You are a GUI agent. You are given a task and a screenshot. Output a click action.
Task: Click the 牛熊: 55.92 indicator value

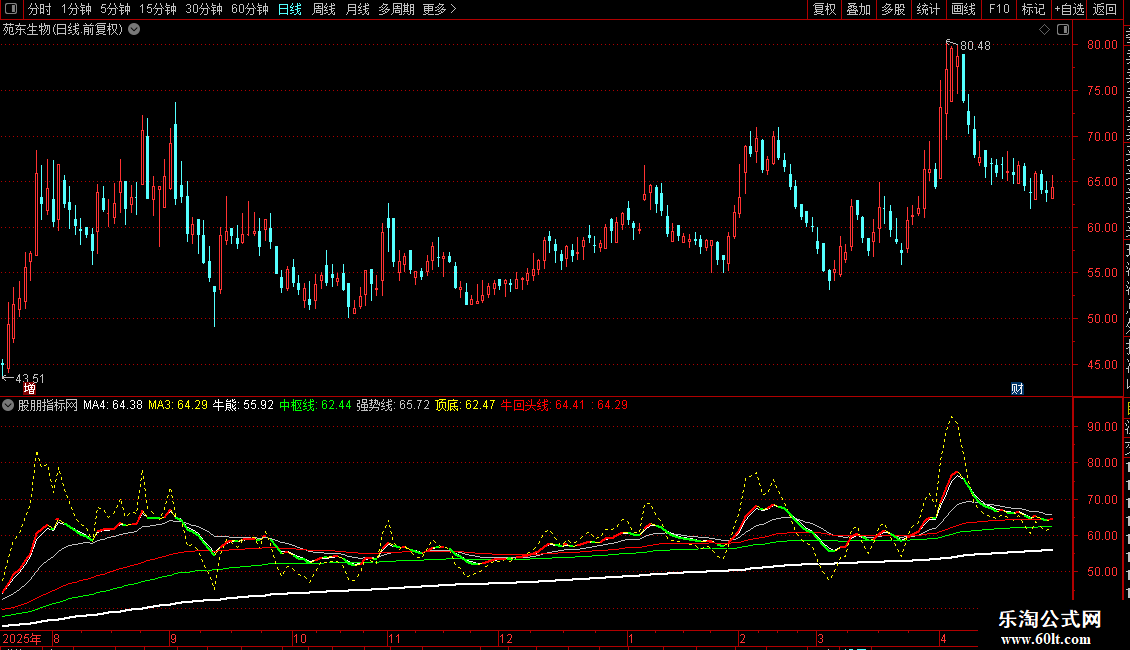point(243,405)
